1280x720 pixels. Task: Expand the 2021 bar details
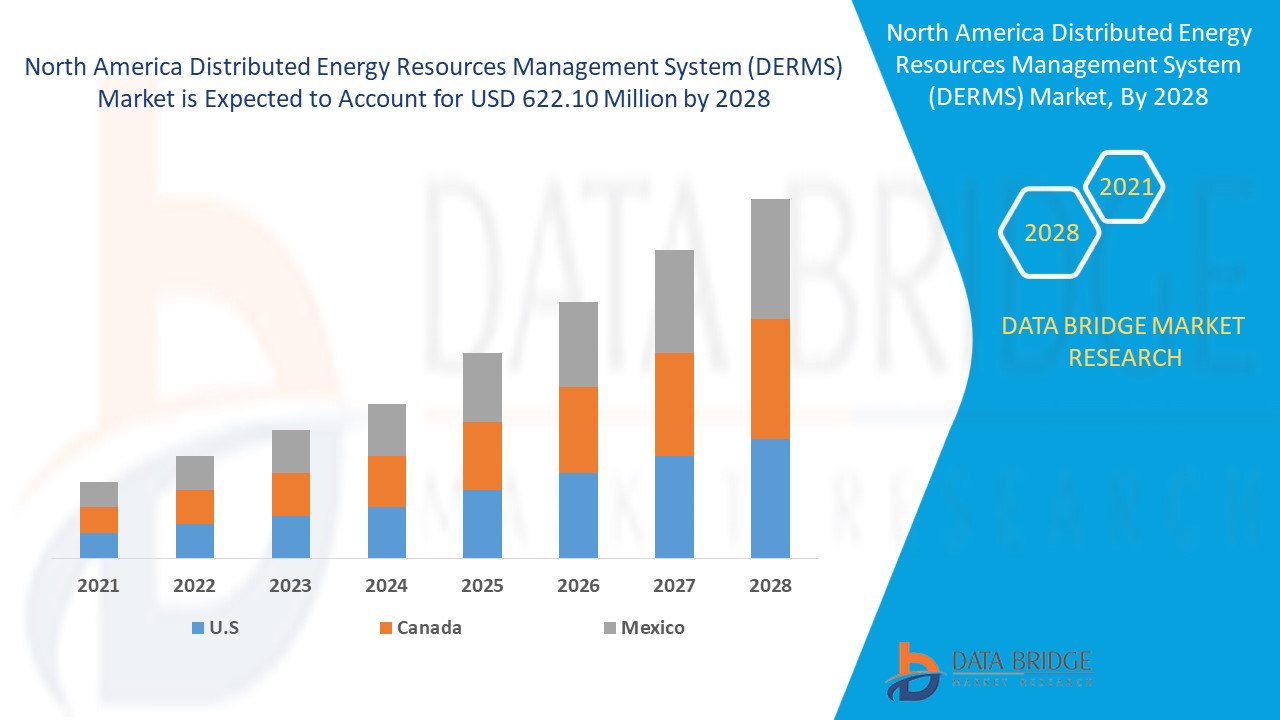point(98,520)
